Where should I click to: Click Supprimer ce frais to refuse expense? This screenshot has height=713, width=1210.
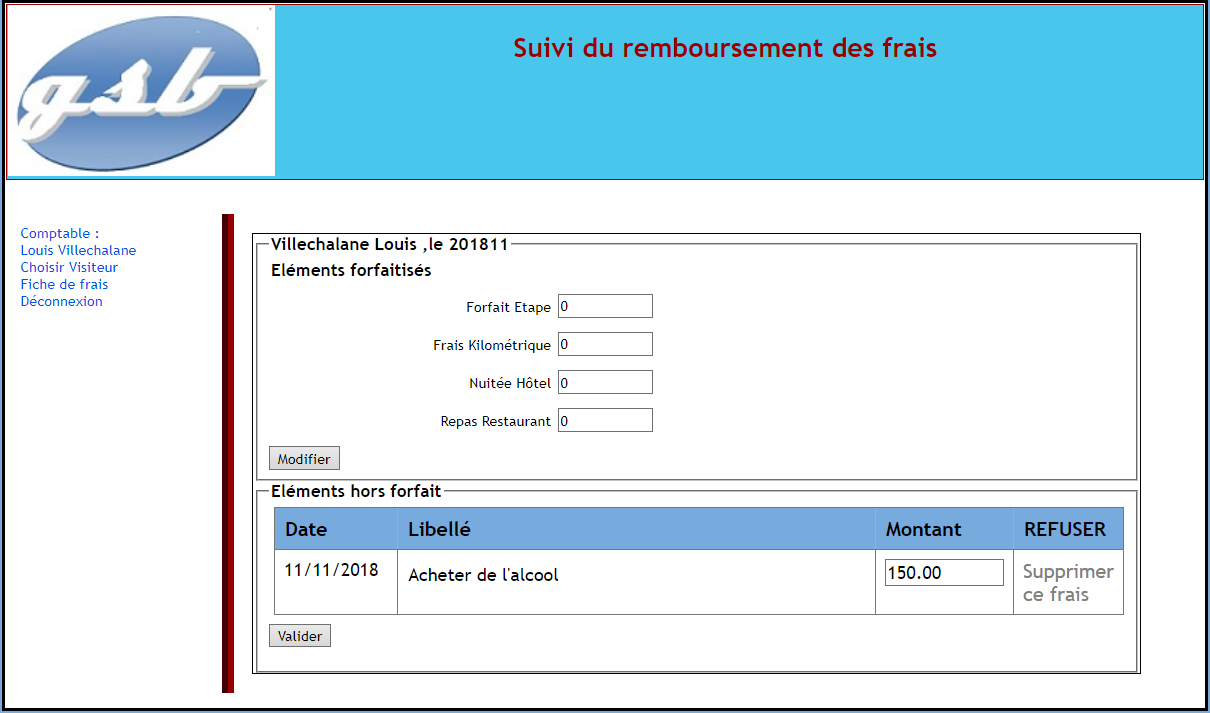click(1067, 583)
